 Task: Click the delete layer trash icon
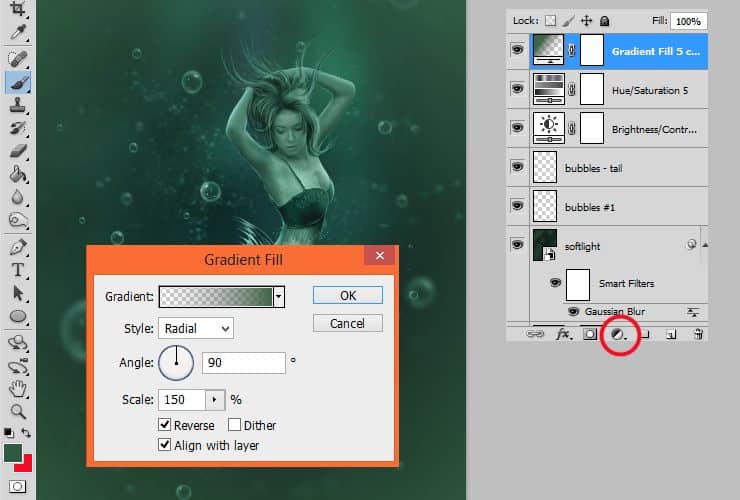pos(699,335)
